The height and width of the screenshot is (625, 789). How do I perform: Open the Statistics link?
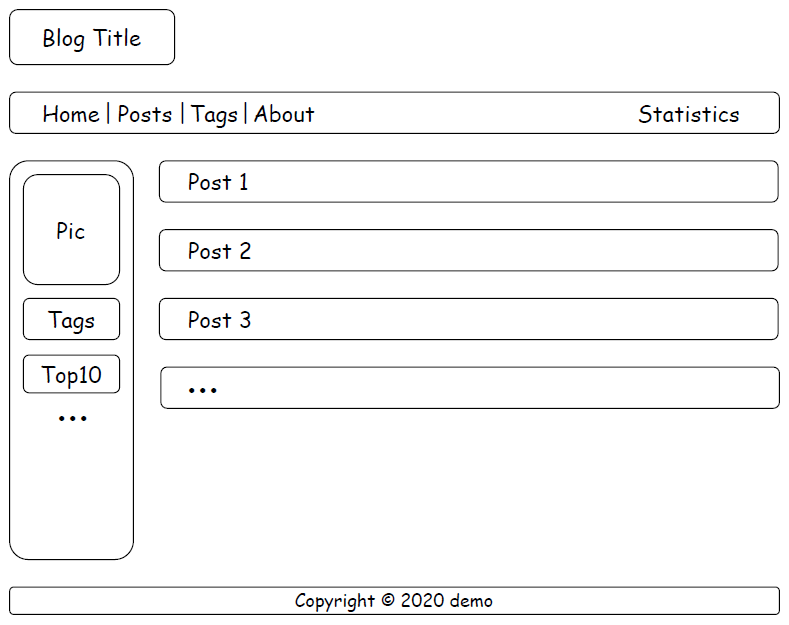click(x=688, y=114)
